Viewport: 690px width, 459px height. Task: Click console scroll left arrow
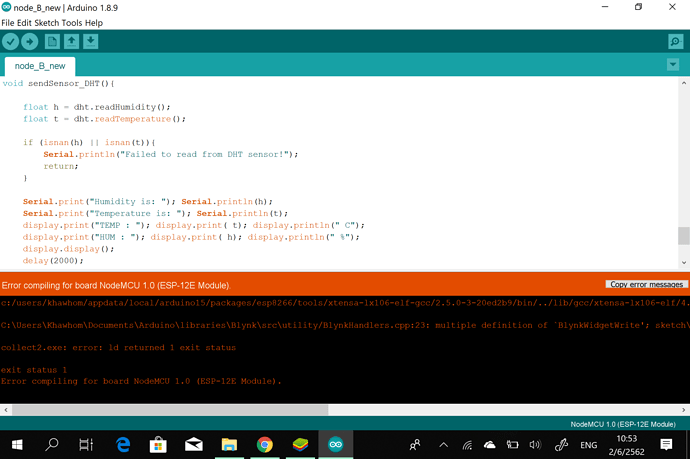tap(6, 410)
